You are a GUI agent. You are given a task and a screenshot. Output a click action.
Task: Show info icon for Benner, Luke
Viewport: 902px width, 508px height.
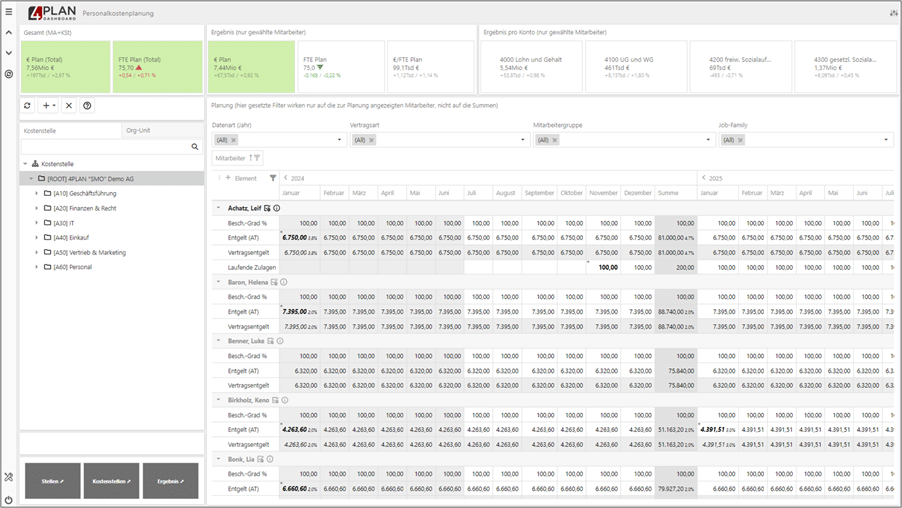pos(280,341)
